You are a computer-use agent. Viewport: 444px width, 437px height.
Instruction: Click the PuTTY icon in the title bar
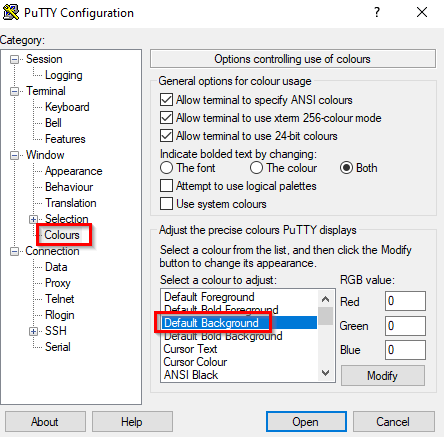(x=11, y=12)
